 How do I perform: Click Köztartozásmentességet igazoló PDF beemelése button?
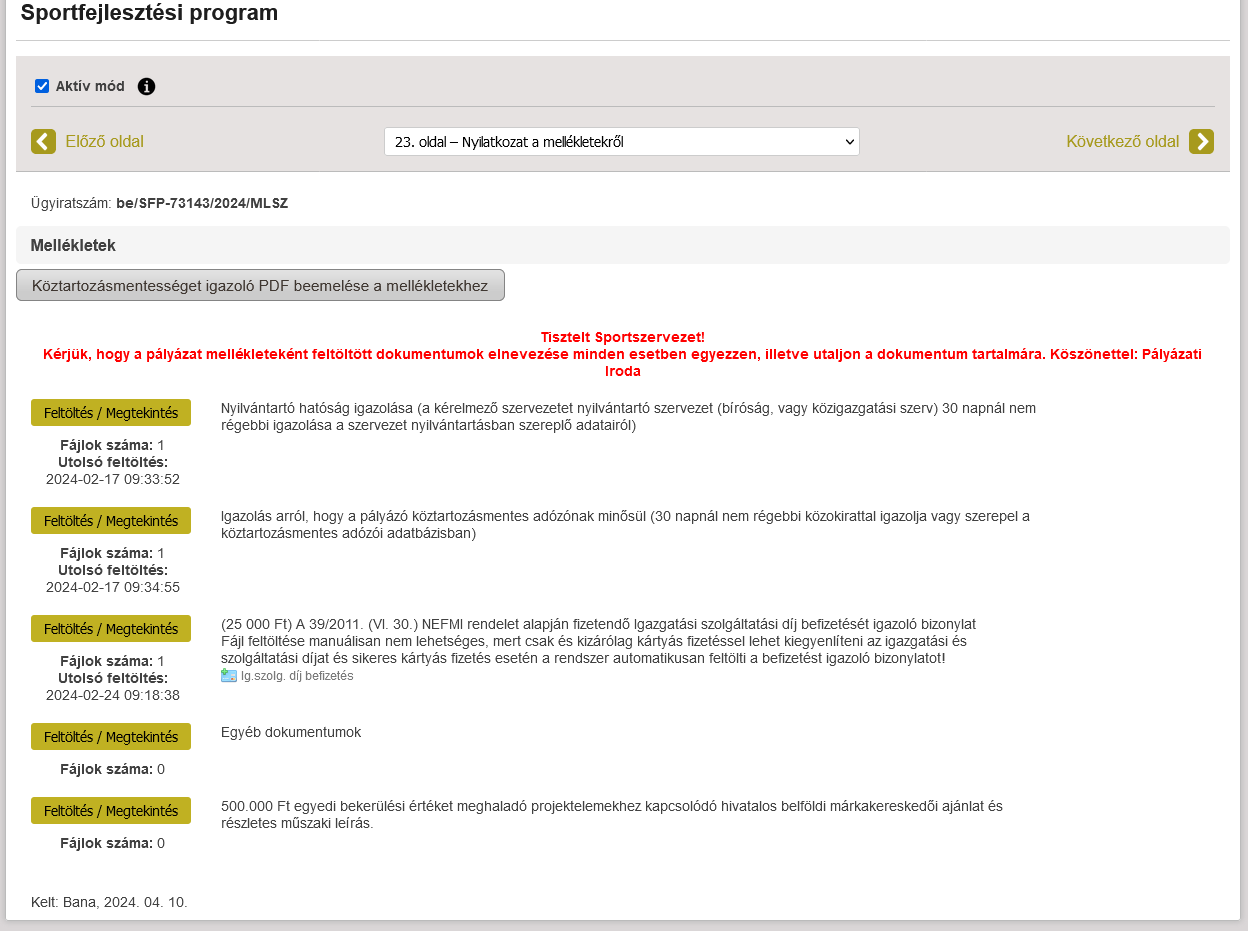click(x=260, y=285)
